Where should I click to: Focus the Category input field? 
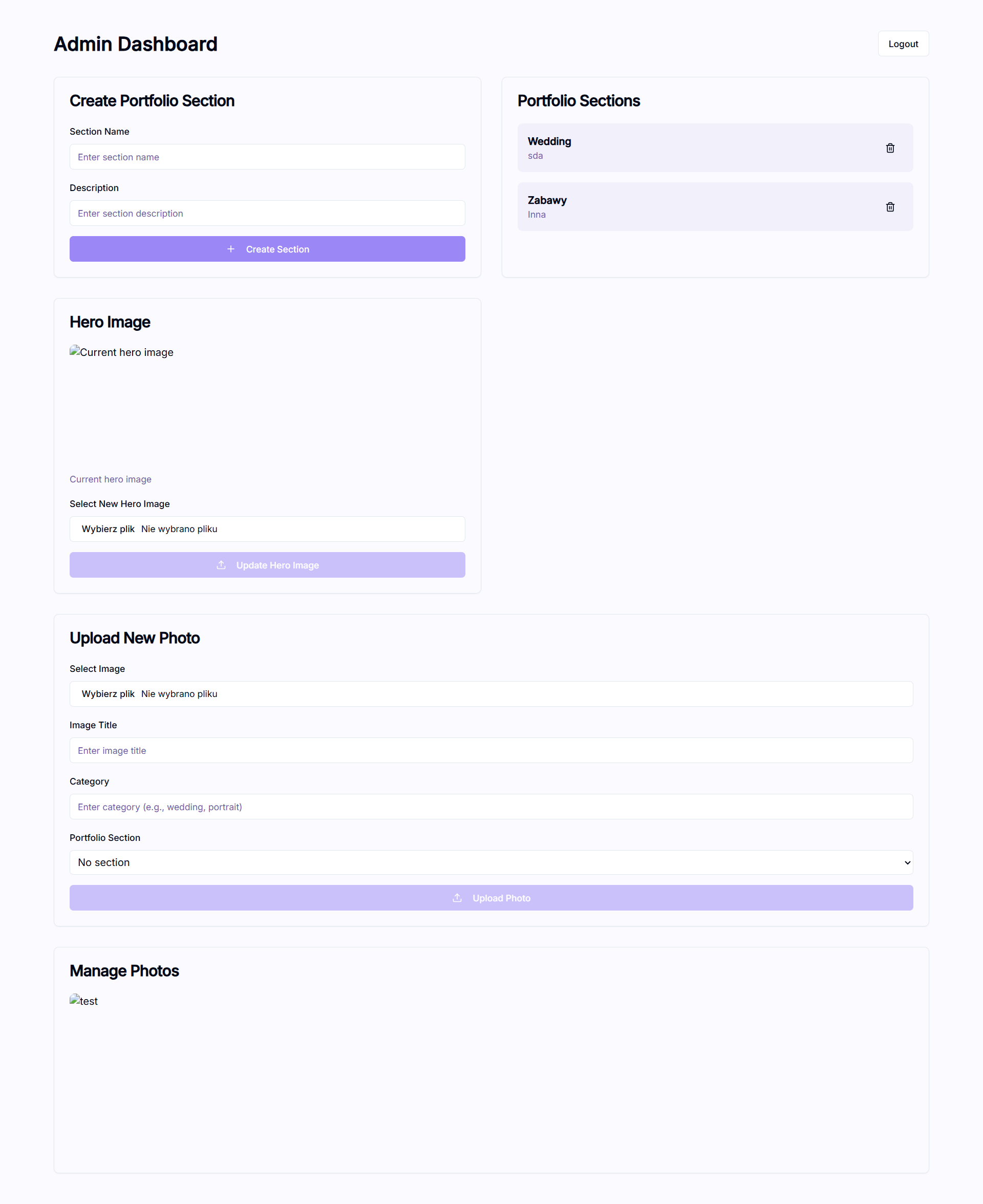(491, 807)
